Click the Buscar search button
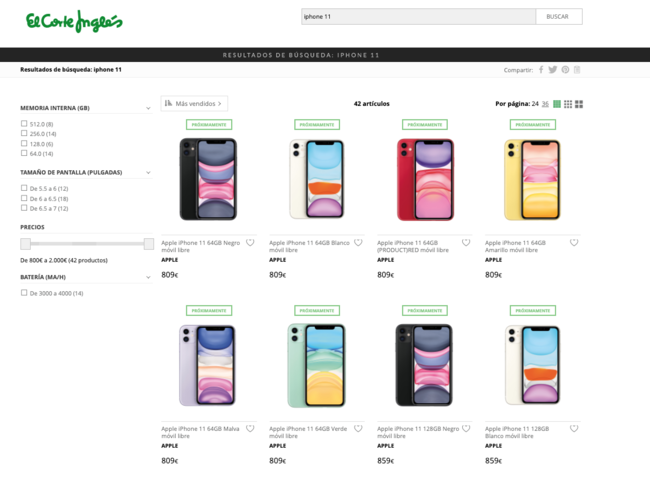The height and width of the screenshot is (479, 650). [x=558, y=17]
